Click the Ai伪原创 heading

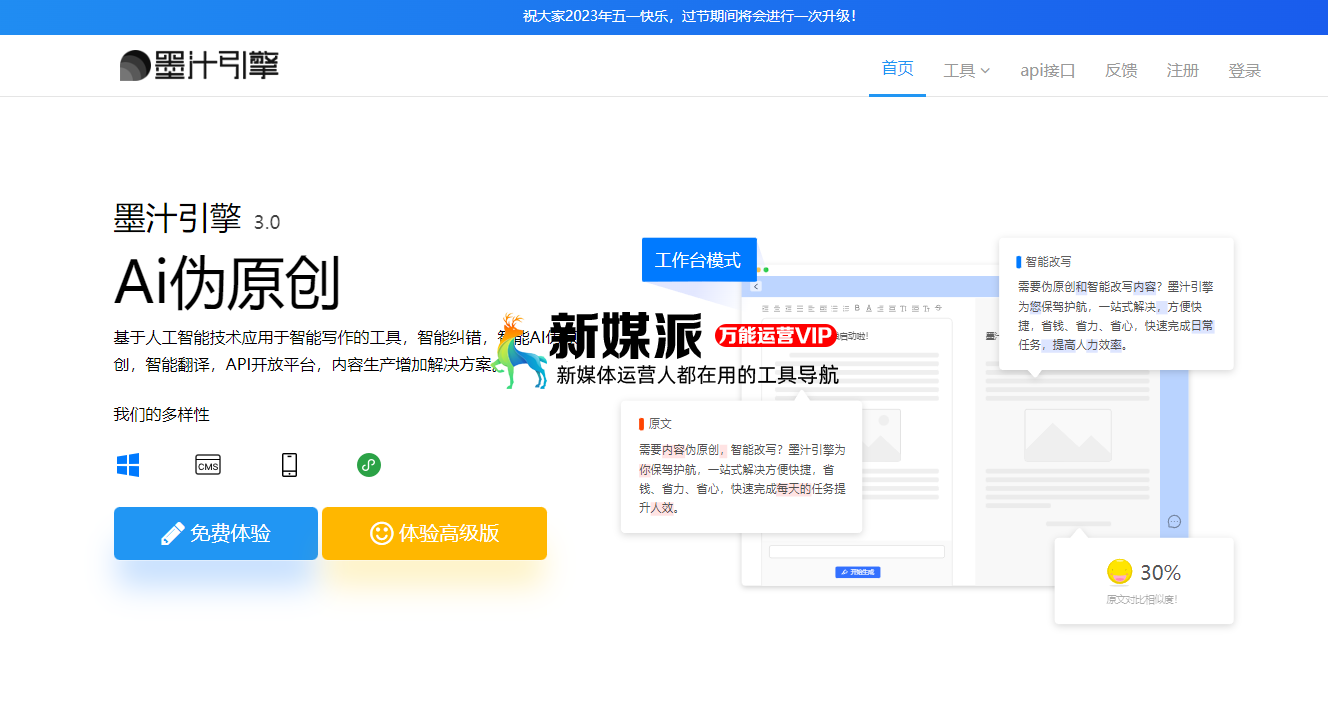pyautogui.click(x=227, y=283)
